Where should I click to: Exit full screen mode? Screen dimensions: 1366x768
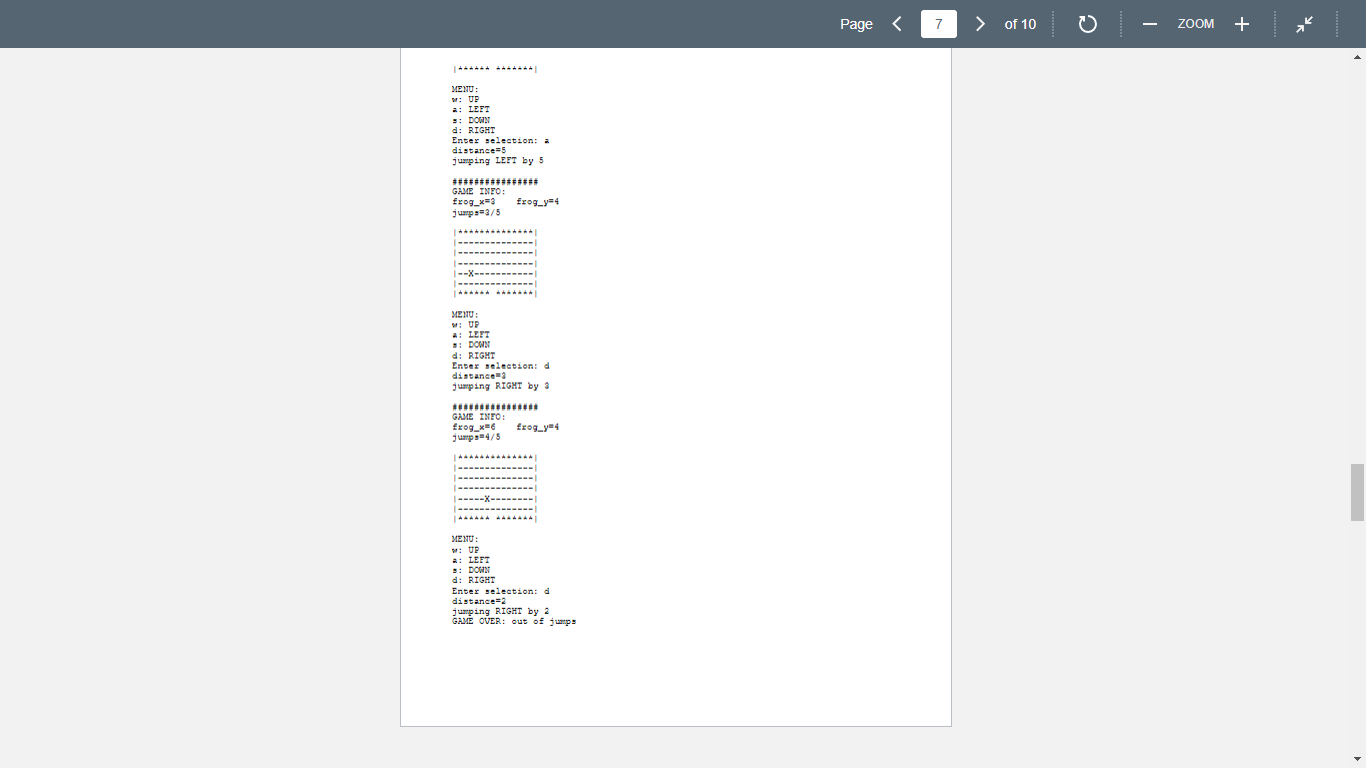(x=1305, y=24)
